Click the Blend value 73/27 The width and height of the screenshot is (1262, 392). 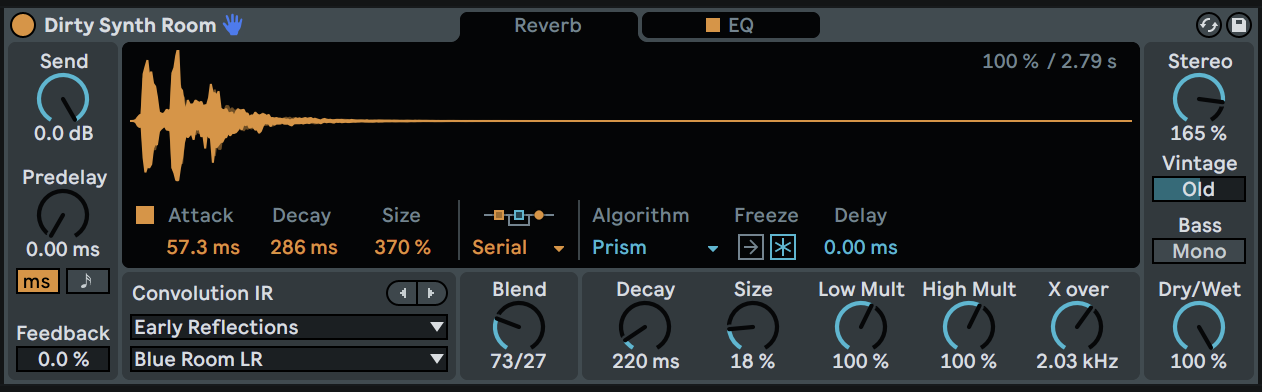coord(519,361)
